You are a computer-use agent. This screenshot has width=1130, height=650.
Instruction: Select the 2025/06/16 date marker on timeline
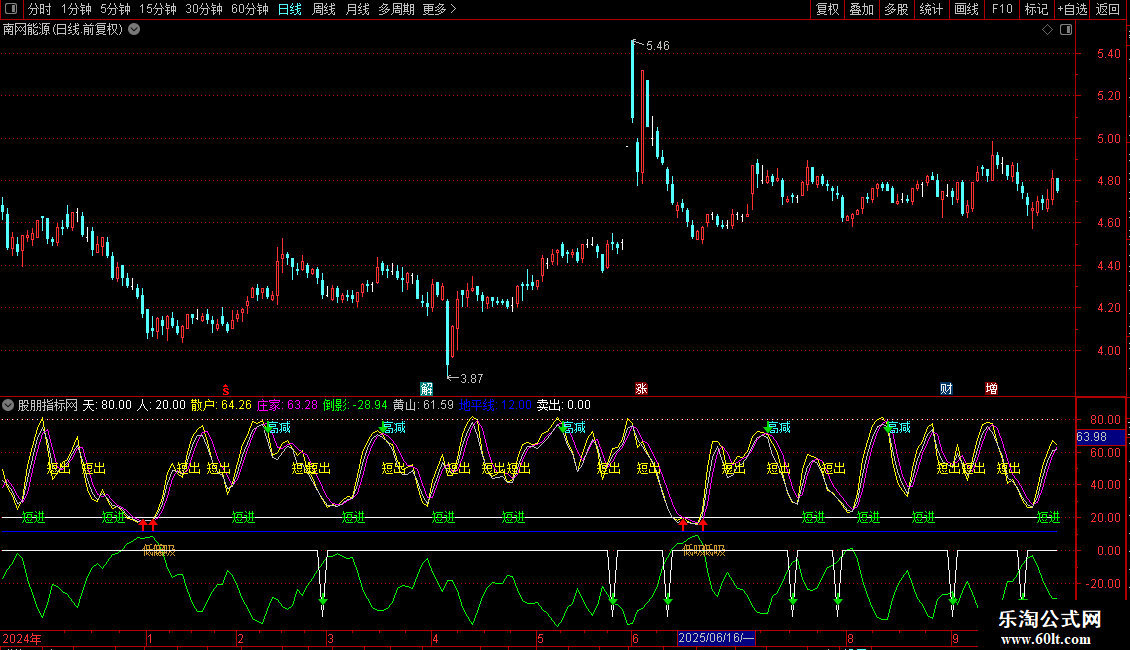[x=716, y=638]
